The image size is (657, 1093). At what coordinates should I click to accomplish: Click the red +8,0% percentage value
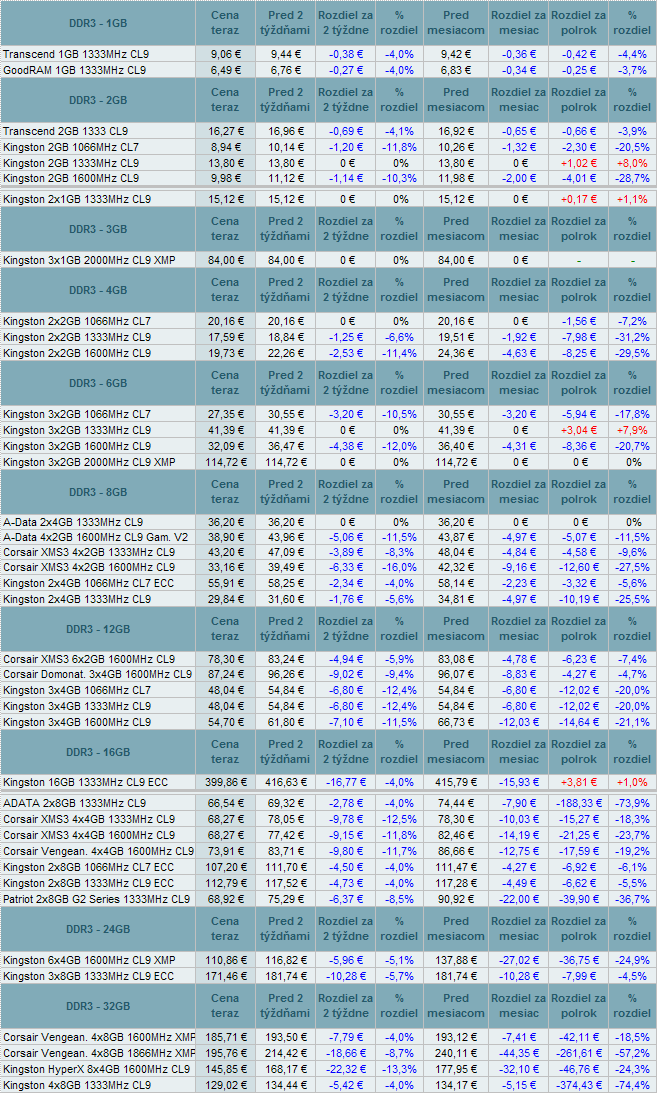coord(632,163)
